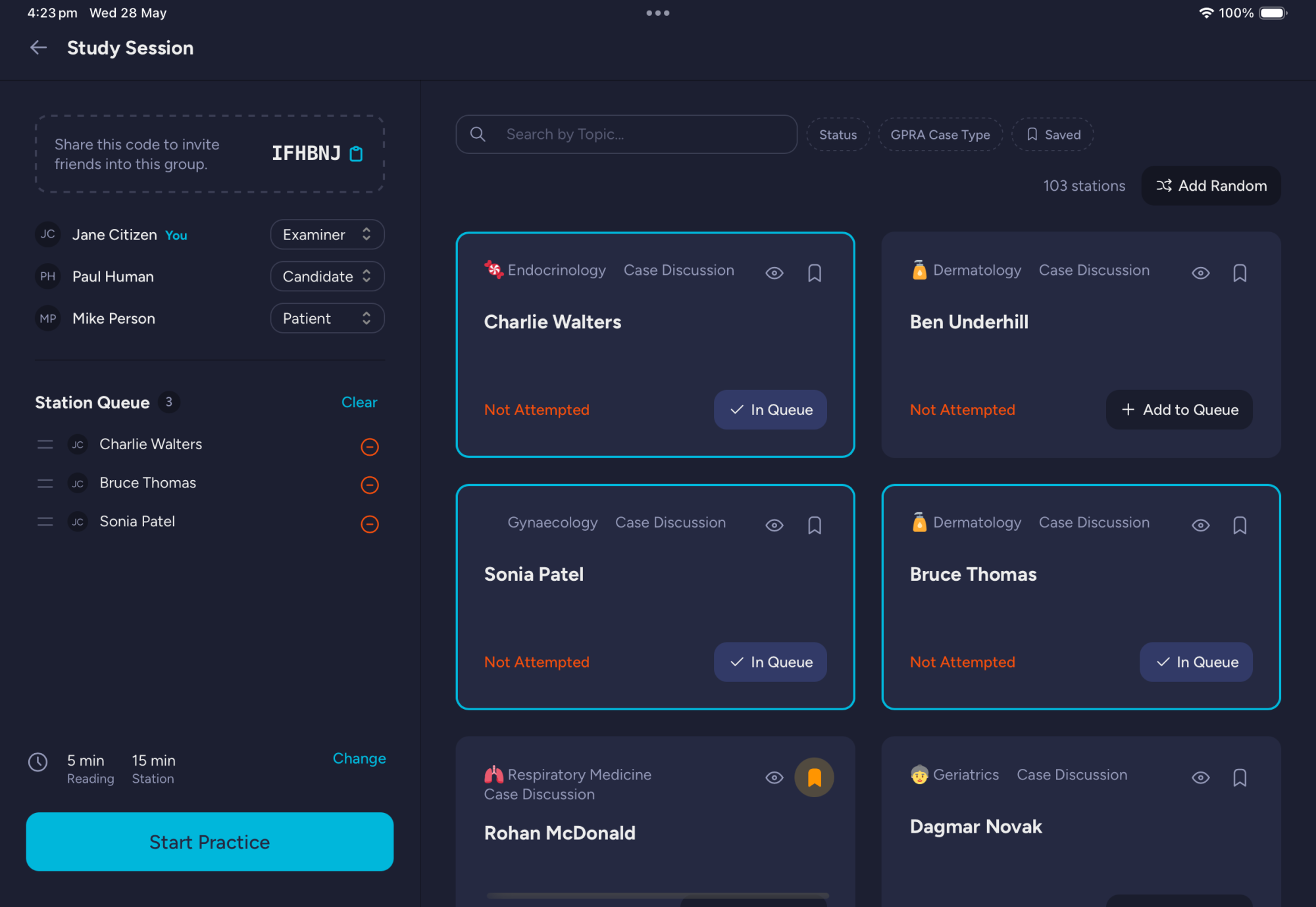
Task: Bookmark the Bruce Thomas station
Action: (1240, 525)
